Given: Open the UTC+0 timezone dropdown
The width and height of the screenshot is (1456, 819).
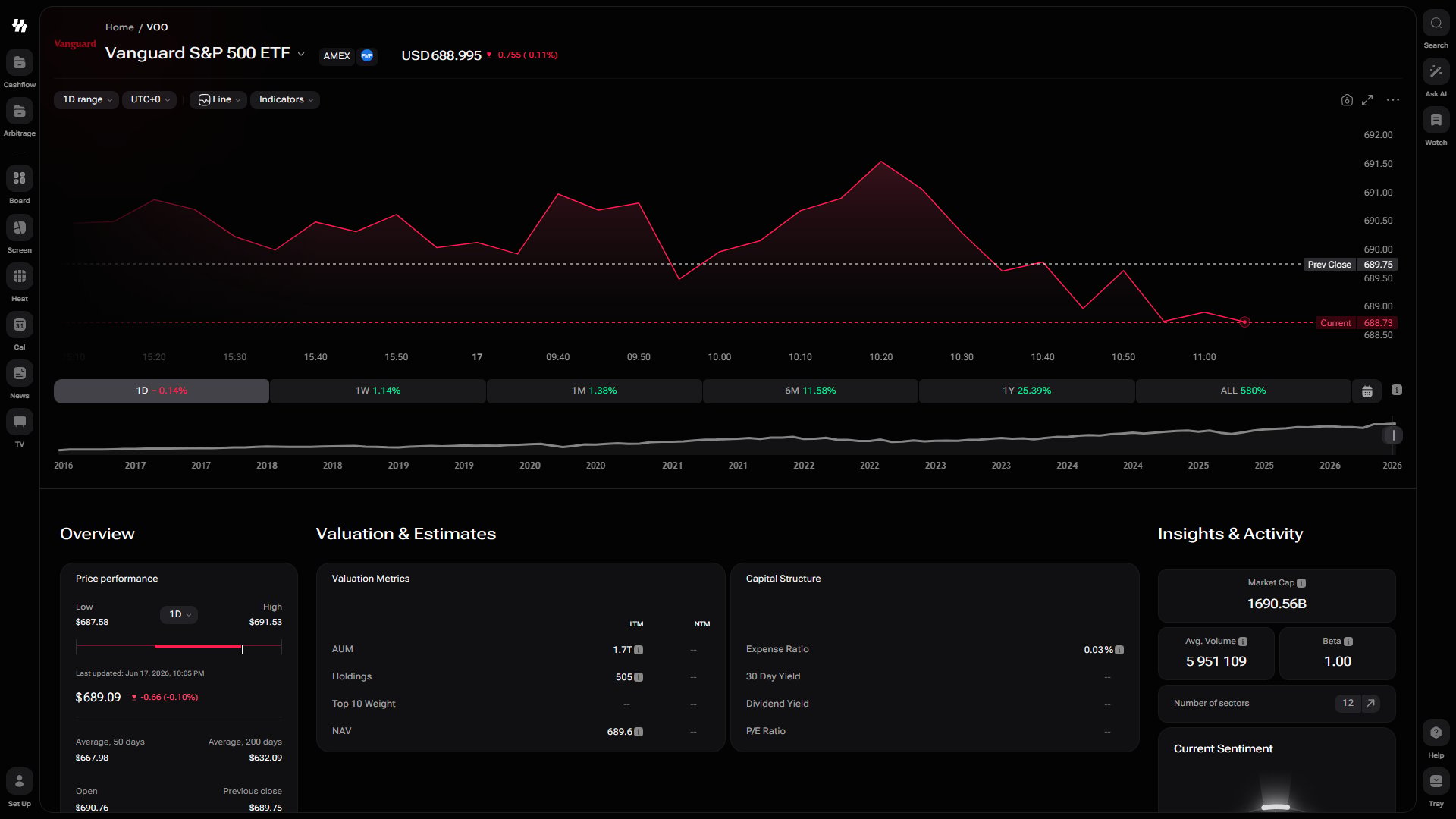Looking at the screenshot, I should pos(149,99).
